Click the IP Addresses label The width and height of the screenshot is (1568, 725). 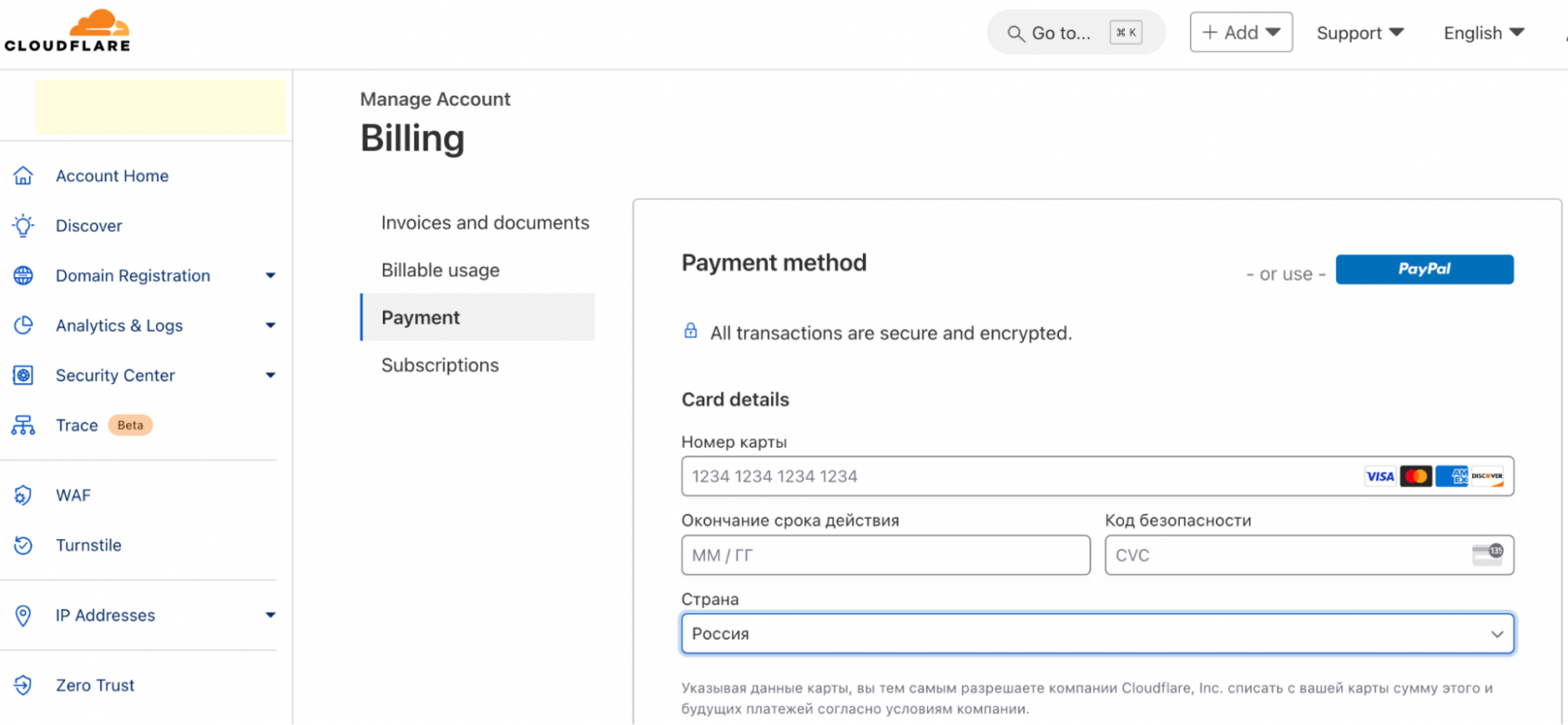pos(105,615)
